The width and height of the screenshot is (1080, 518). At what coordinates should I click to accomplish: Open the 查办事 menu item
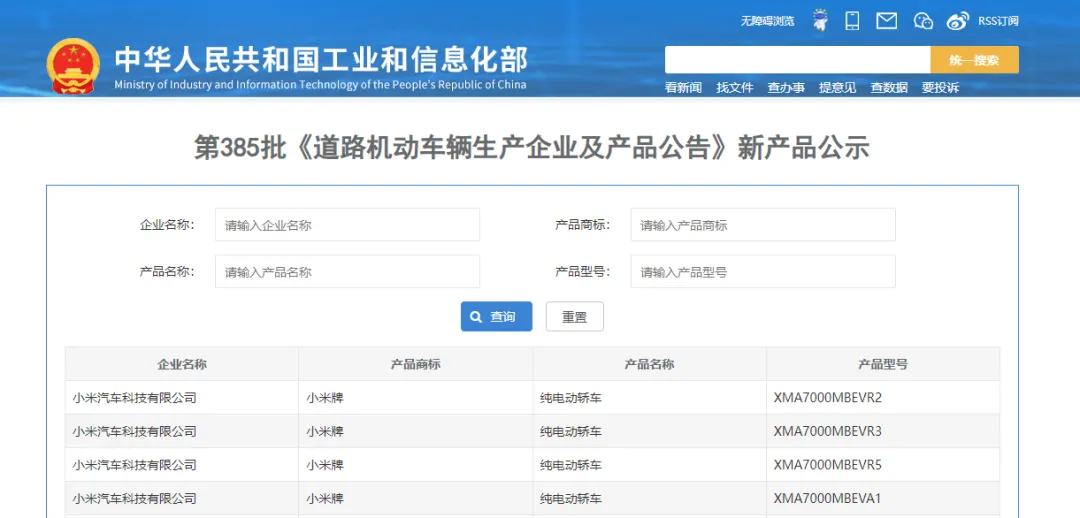pyautogui.click(x=786, y=87)
